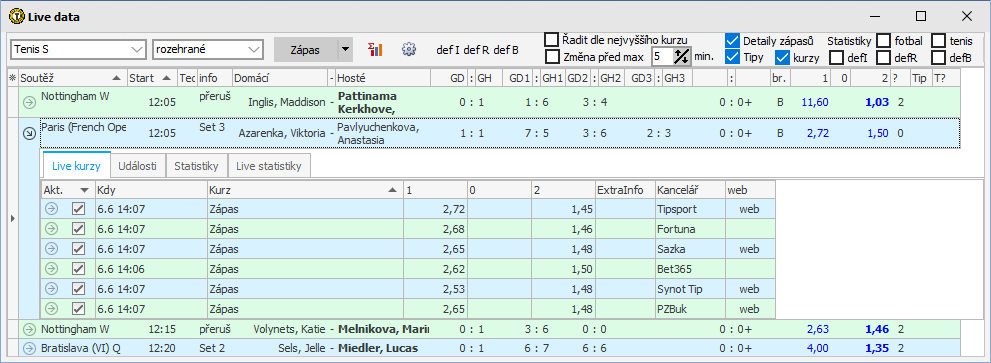This screenshot has width=991, height=363.
Task: Click the Kancelář column header
Action: click(x=690, y=189)
